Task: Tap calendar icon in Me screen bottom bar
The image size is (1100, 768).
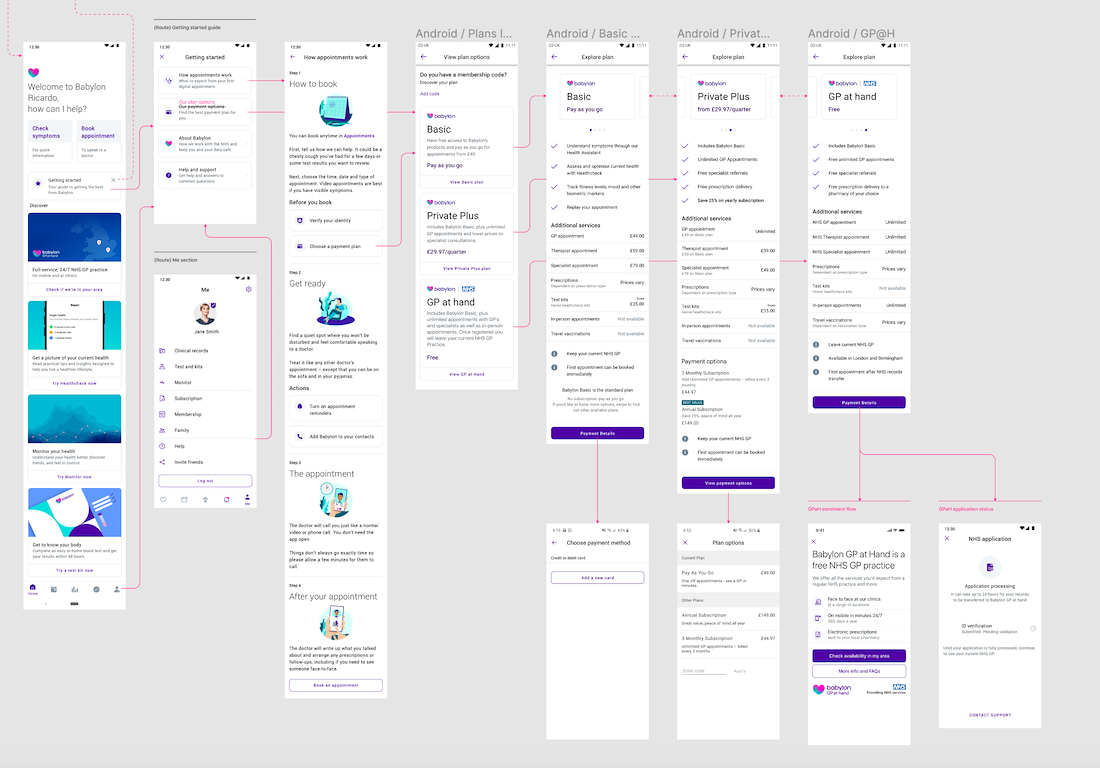Action: click(185, 499)
